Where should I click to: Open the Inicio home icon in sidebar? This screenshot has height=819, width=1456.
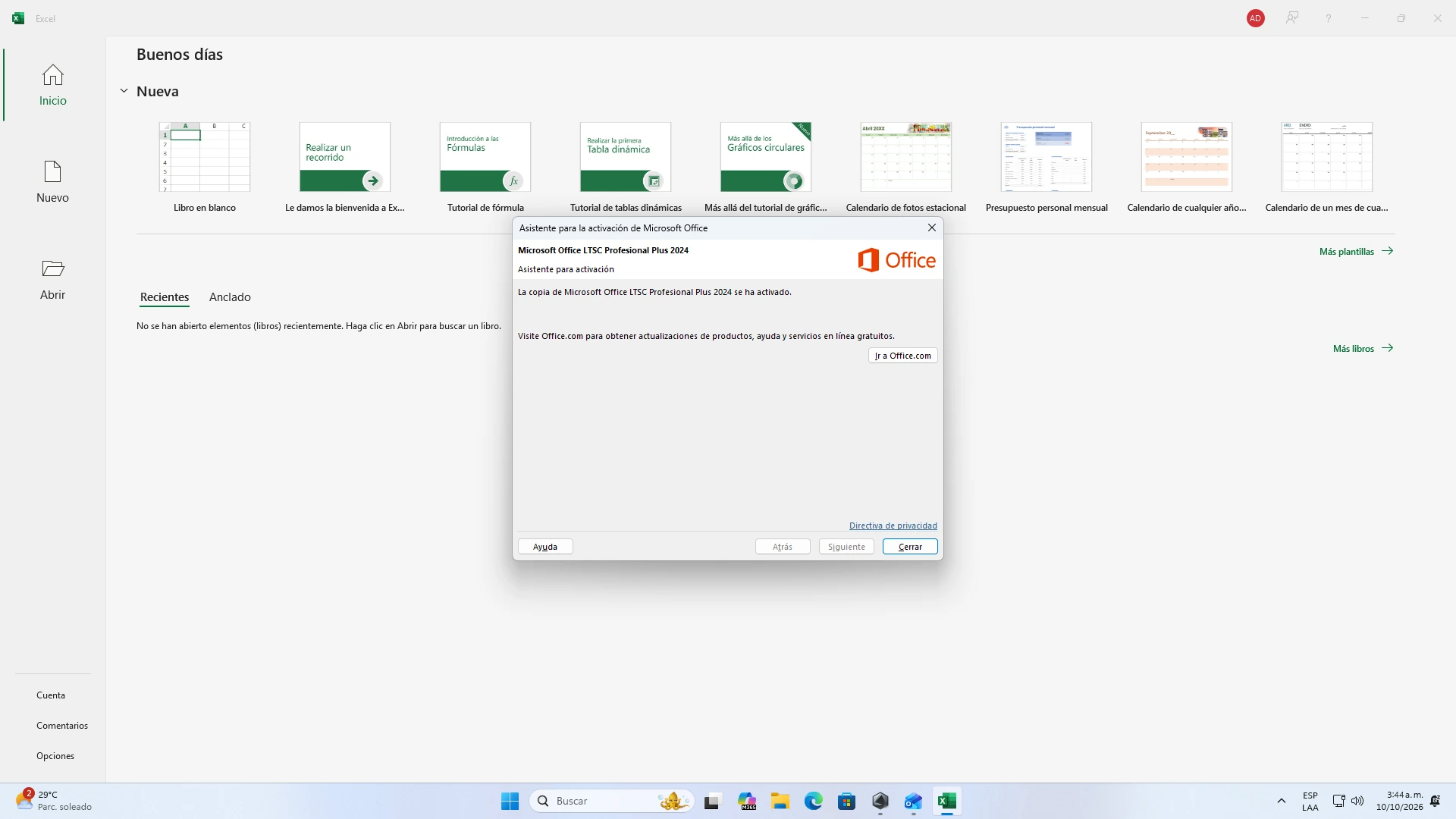click(52, 75)
